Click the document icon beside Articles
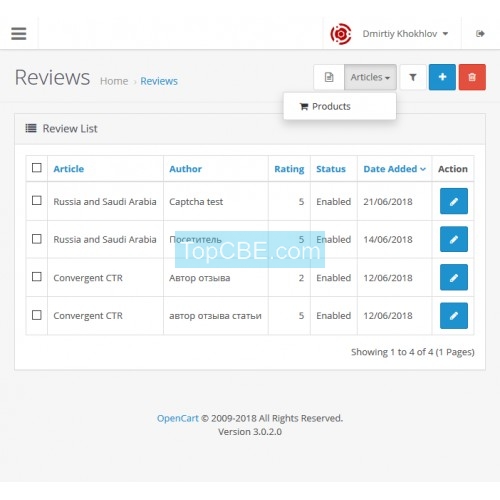Viewport: 500px width, 500px height. (x=329, y=77)
